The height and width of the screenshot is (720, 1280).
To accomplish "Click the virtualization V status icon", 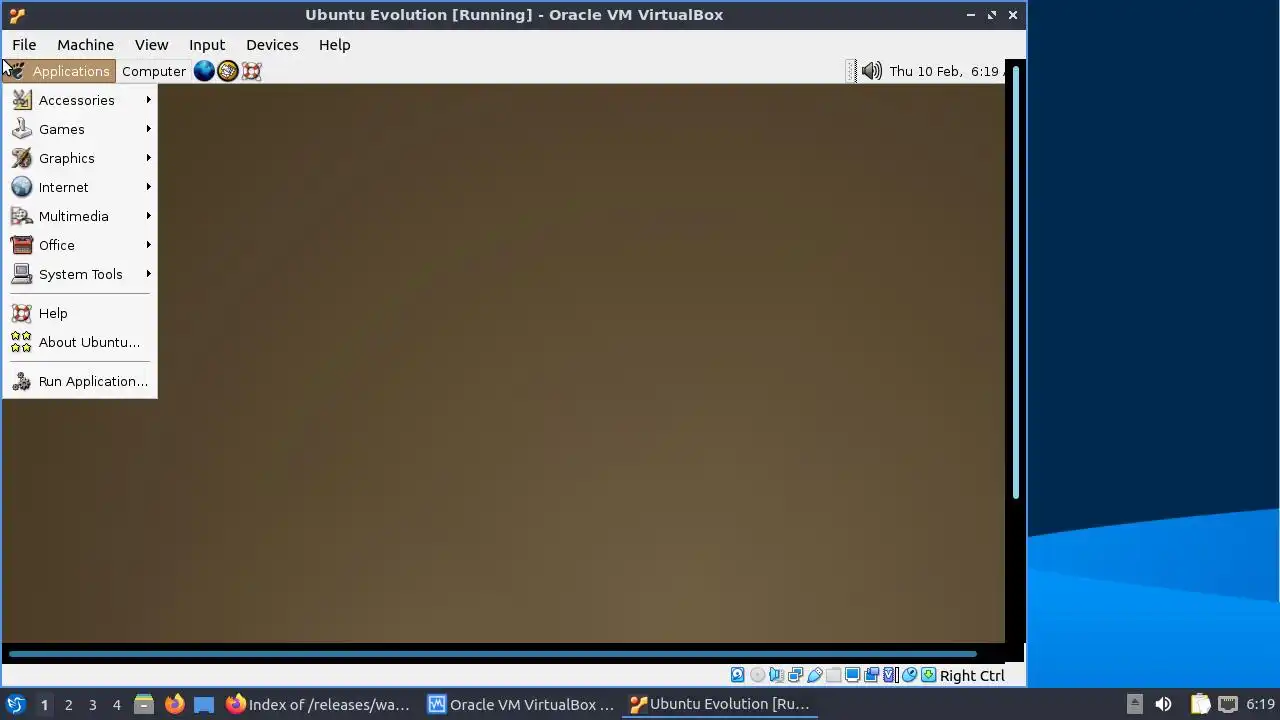I will coord(890,675).
